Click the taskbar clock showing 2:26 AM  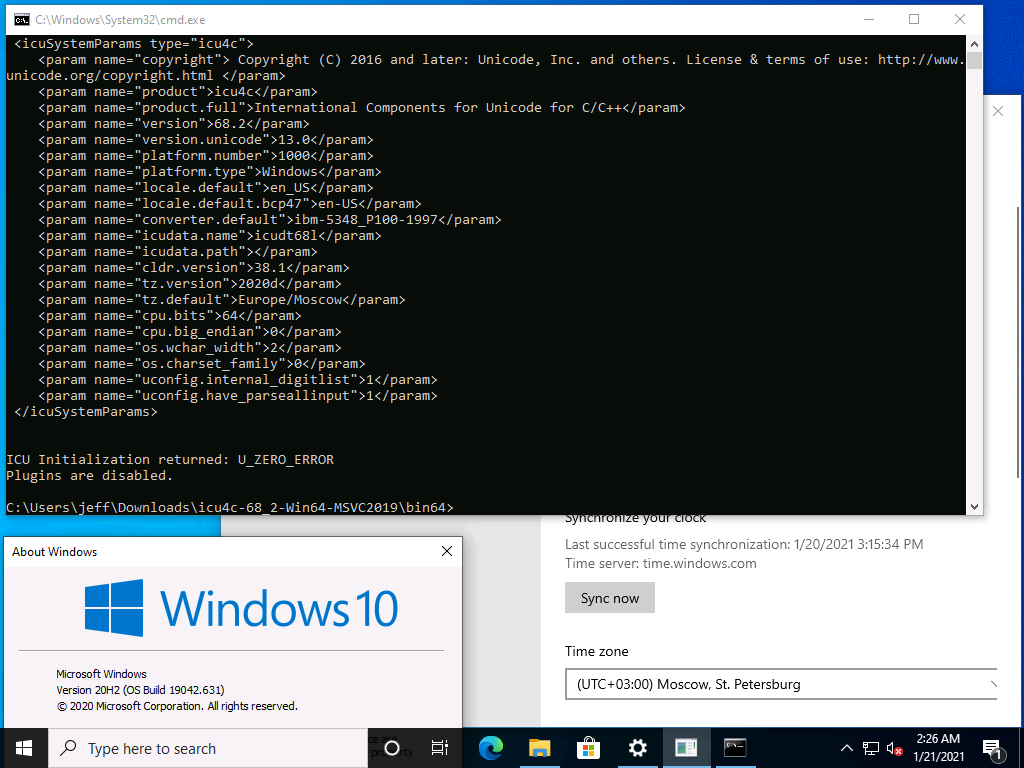938,747
